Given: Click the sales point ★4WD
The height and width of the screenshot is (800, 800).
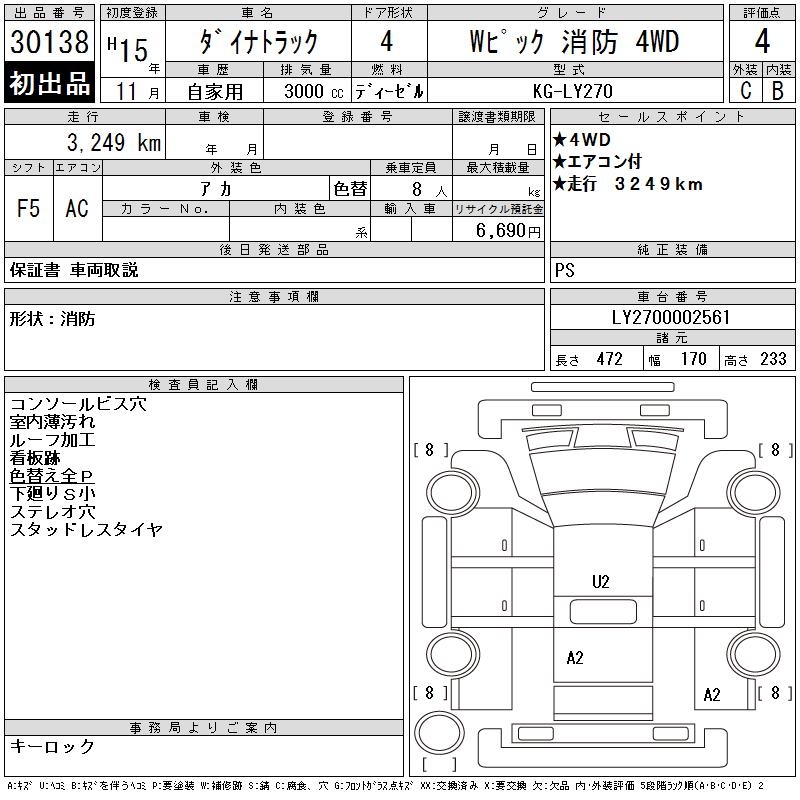Looking at the screenshot, I should (582, 139).
